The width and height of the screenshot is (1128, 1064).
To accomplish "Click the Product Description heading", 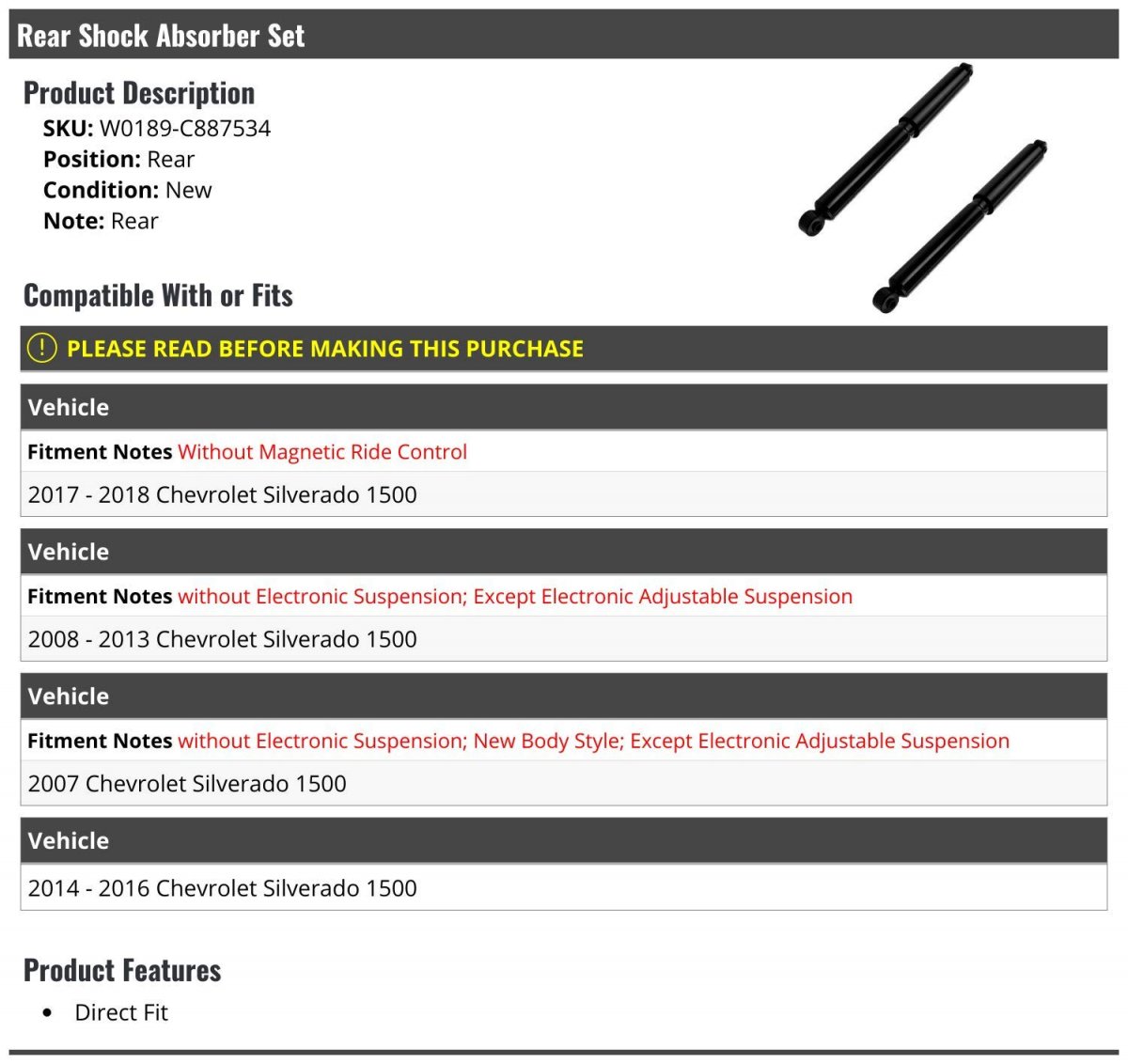I will [x=139, y=93].
